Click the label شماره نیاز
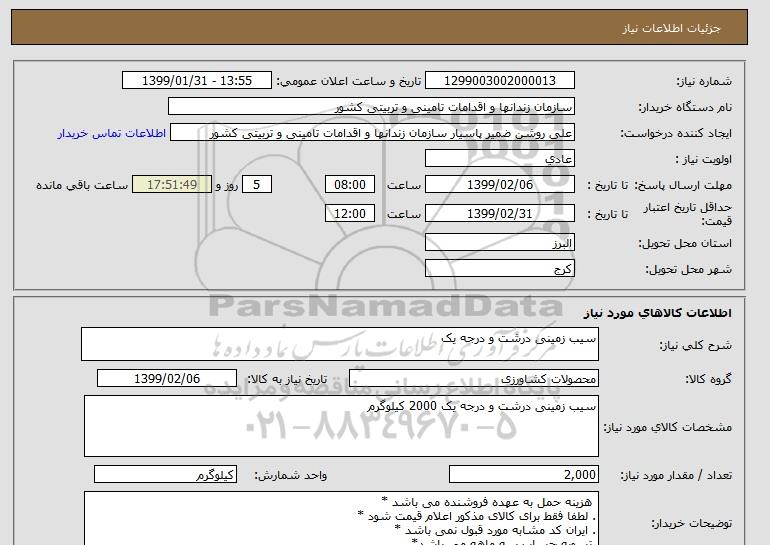This screenshot has width=770, height=545. 704,81
